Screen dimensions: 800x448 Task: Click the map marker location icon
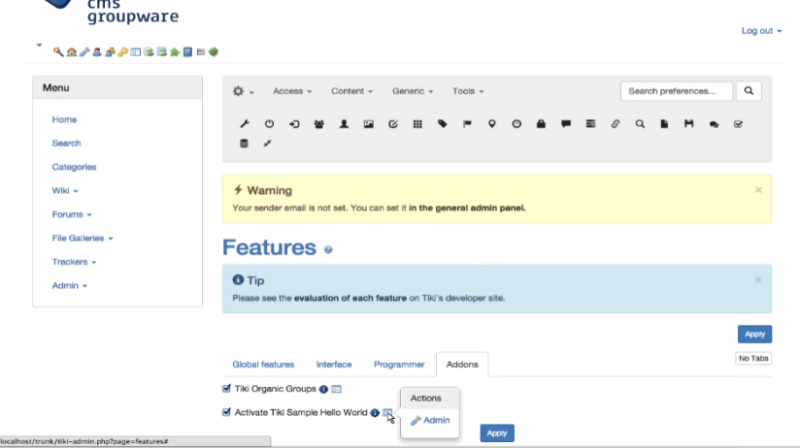[x=492, y=123]
